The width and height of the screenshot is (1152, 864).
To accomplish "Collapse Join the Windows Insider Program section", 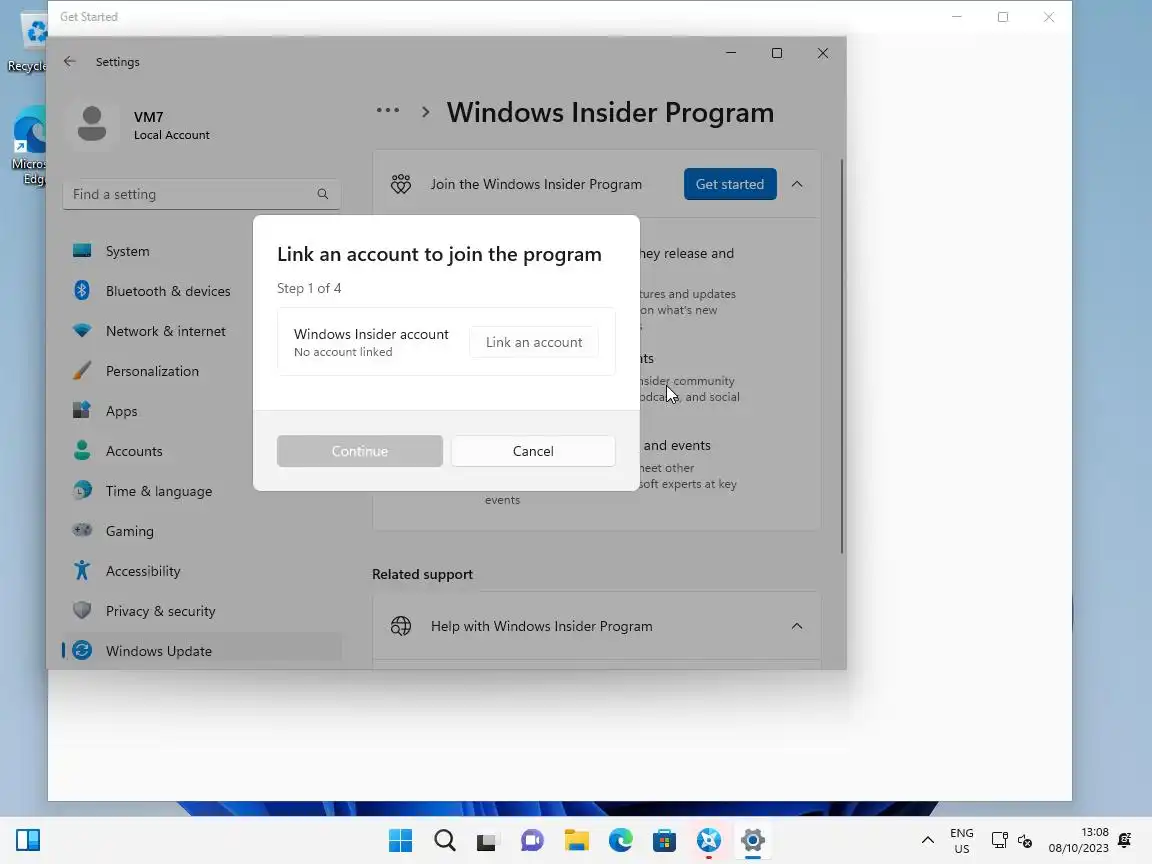I will click(x=796, y=184).
